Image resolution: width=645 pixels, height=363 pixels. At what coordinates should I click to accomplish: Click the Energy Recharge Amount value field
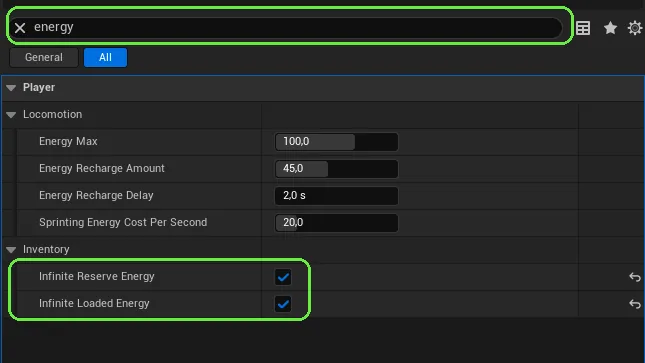pos(336,169)
